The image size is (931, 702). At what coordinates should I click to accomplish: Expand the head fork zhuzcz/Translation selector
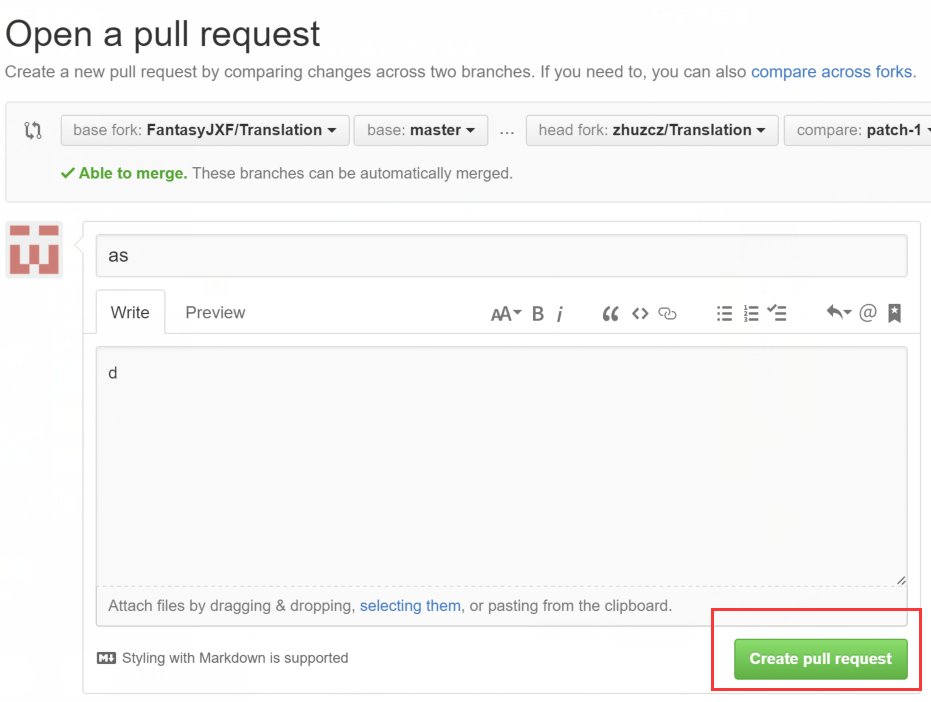(x=652, y=130)
